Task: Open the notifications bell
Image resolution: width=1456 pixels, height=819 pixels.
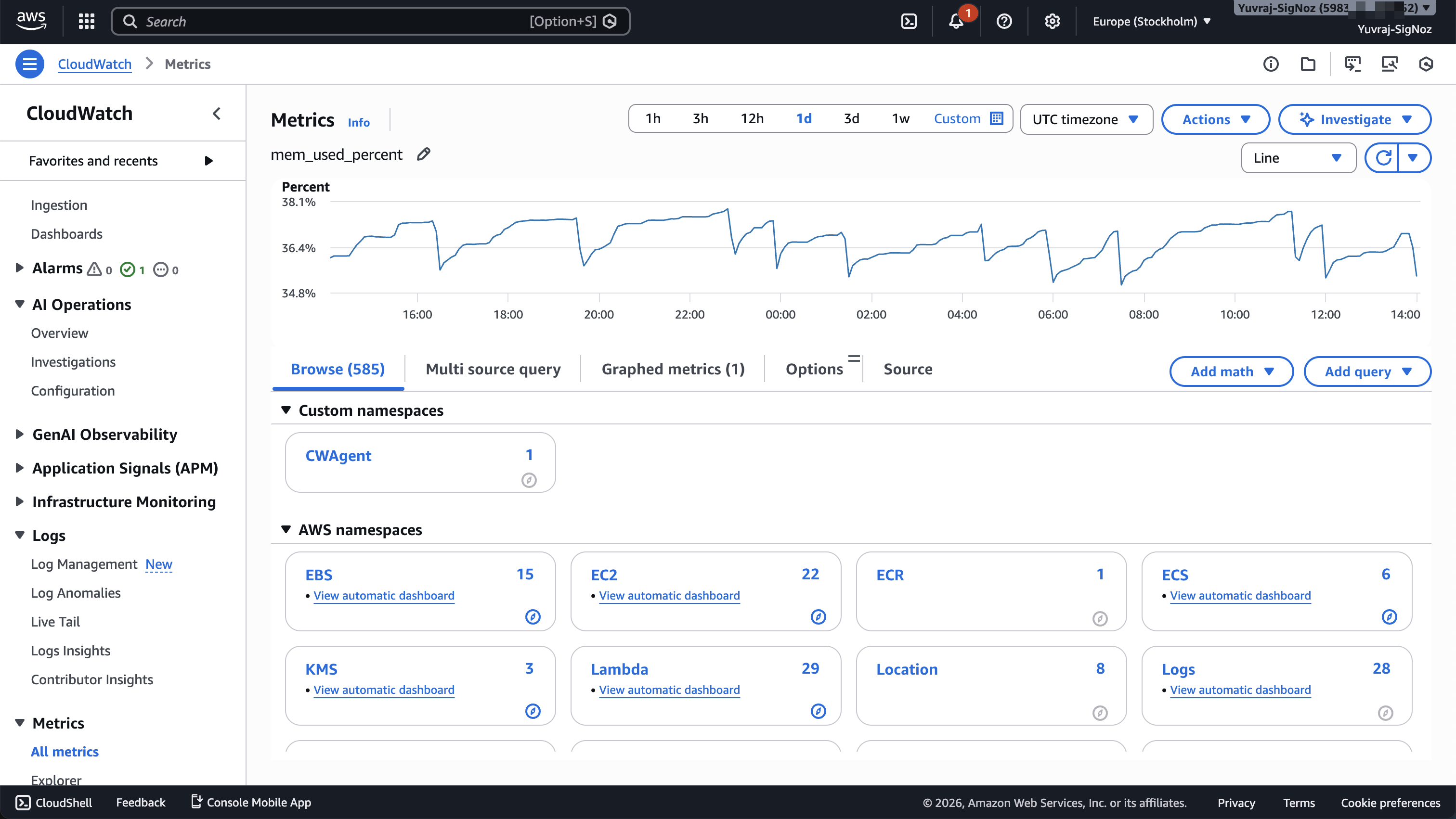Action: [x=956, y=21]
